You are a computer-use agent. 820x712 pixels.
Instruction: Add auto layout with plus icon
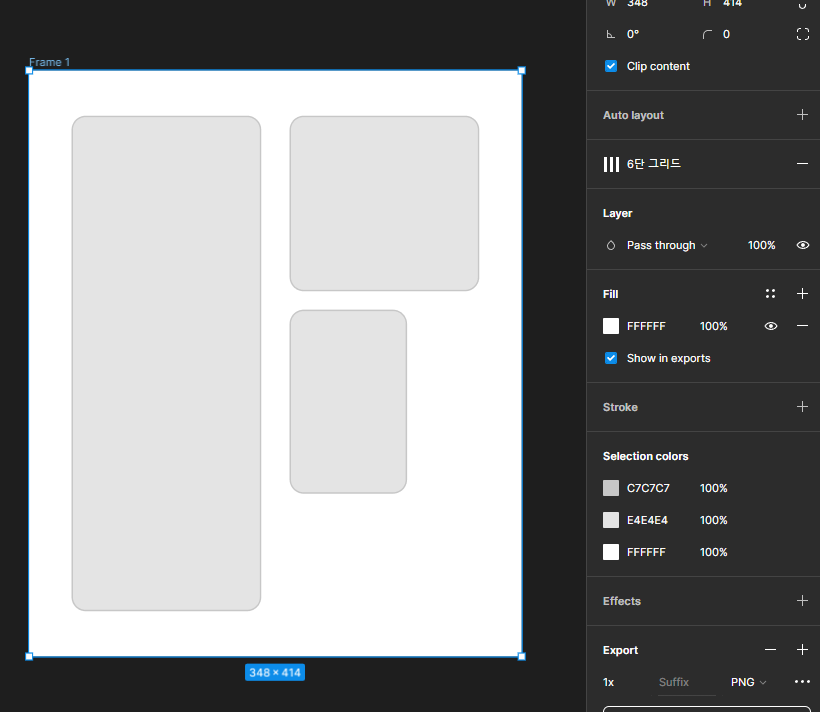pos(802,115)
